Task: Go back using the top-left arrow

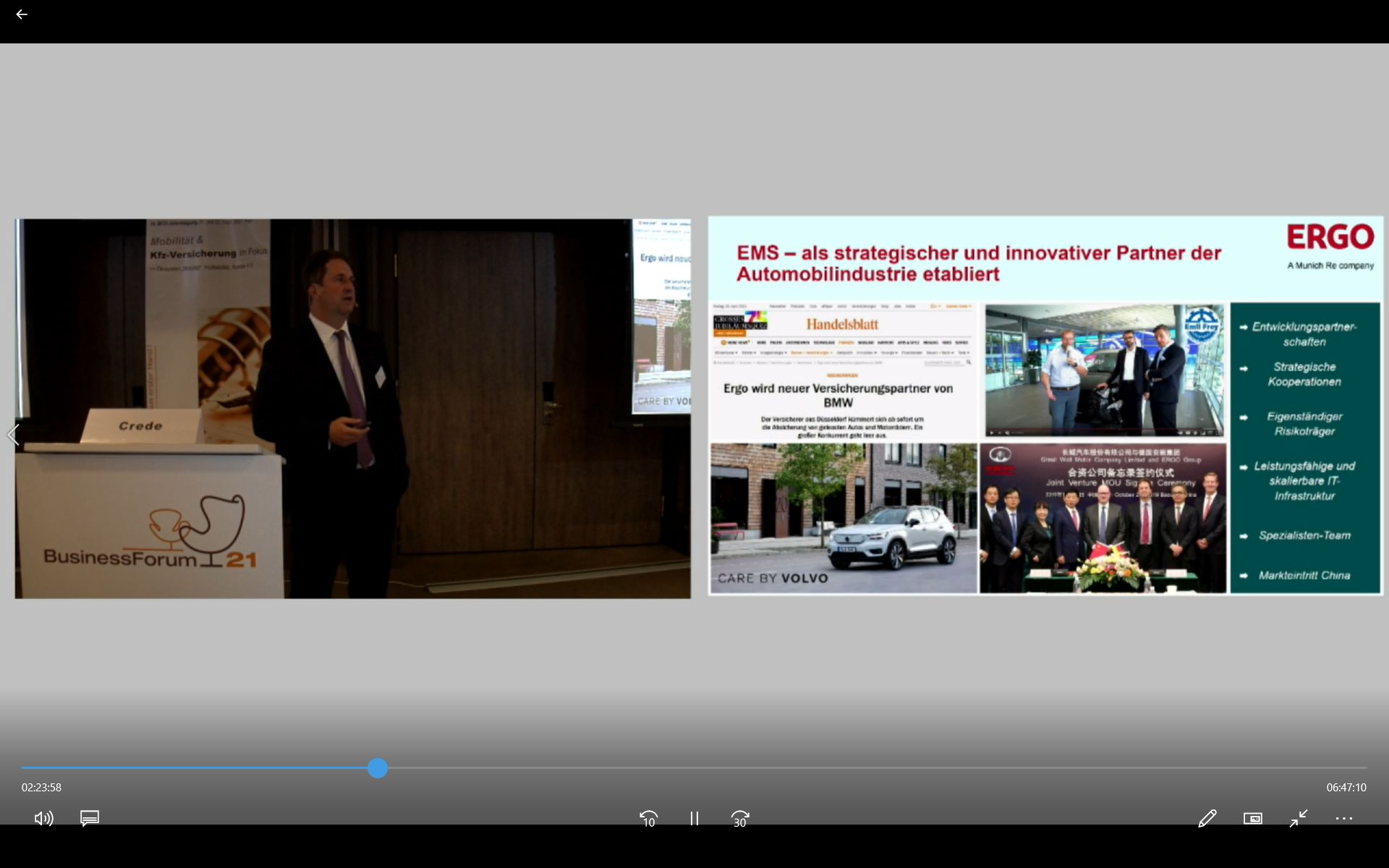Action: 22,14
